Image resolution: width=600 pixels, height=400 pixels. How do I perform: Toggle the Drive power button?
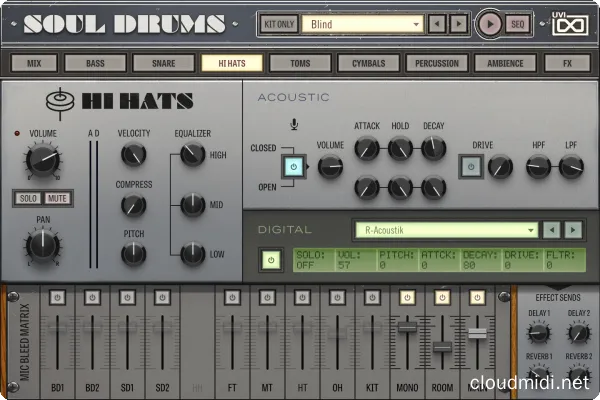(x=471, y=167)
